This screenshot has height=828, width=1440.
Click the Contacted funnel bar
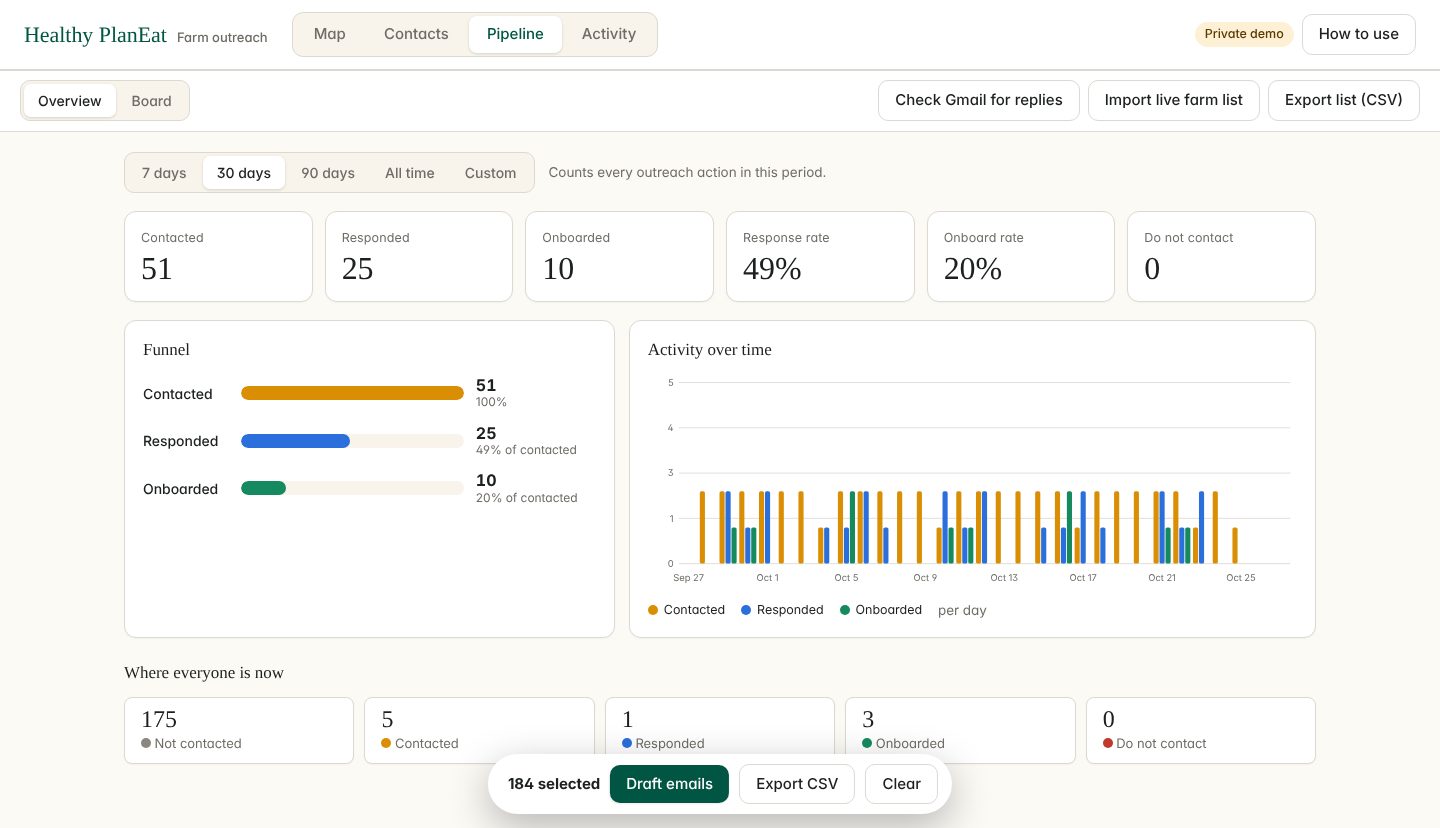352,393
